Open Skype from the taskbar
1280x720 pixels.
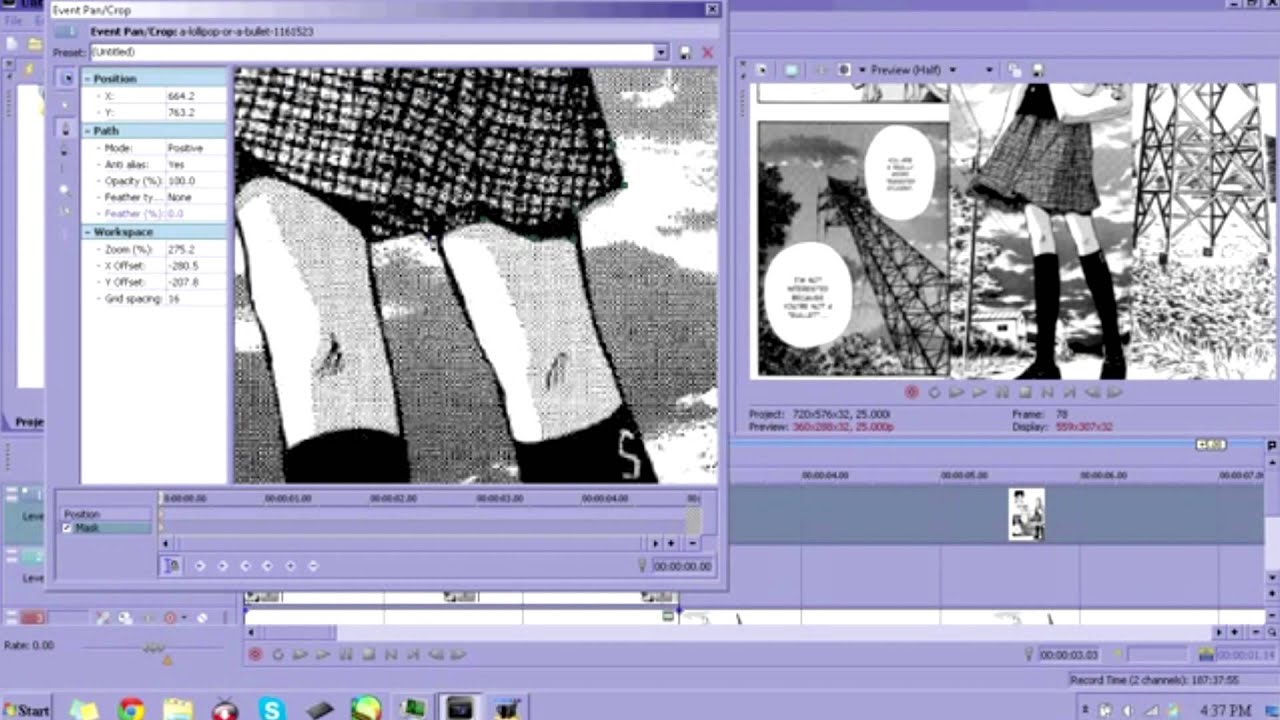pyautogui.click(x=271, y=709)
